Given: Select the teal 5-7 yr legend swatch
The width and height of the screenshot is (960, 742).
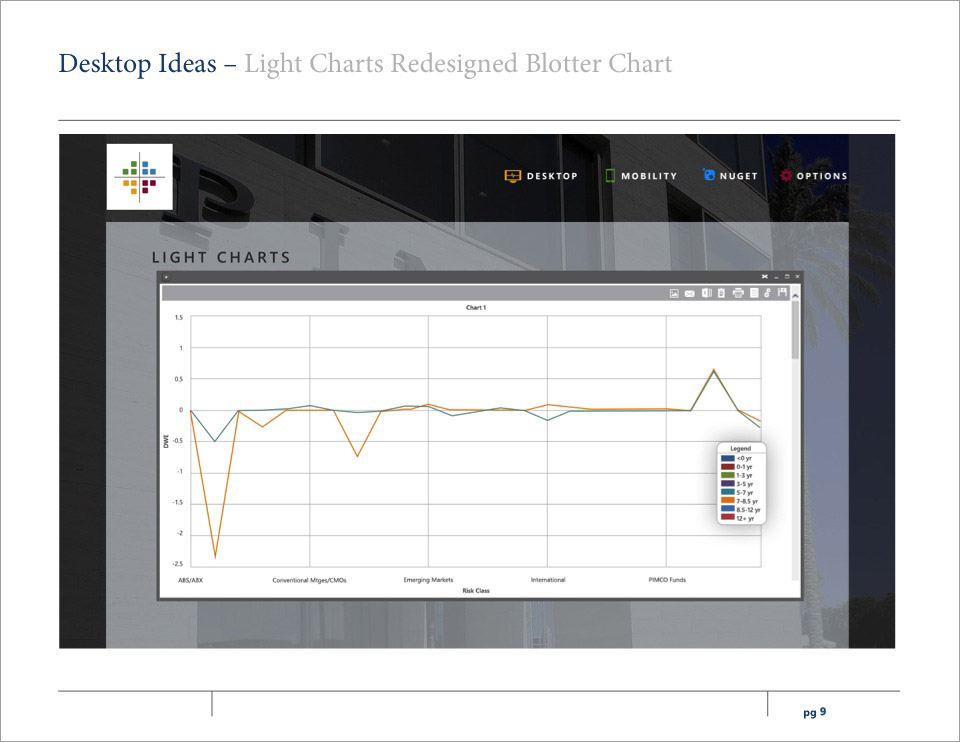Looking at the screenshot, I should 728,492.
